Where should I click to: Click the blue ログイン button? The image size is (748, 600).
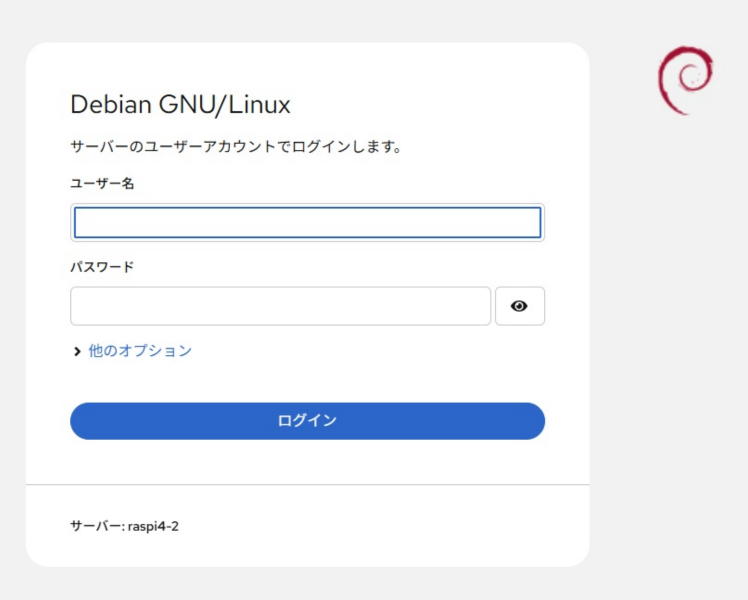coord(307,421)
